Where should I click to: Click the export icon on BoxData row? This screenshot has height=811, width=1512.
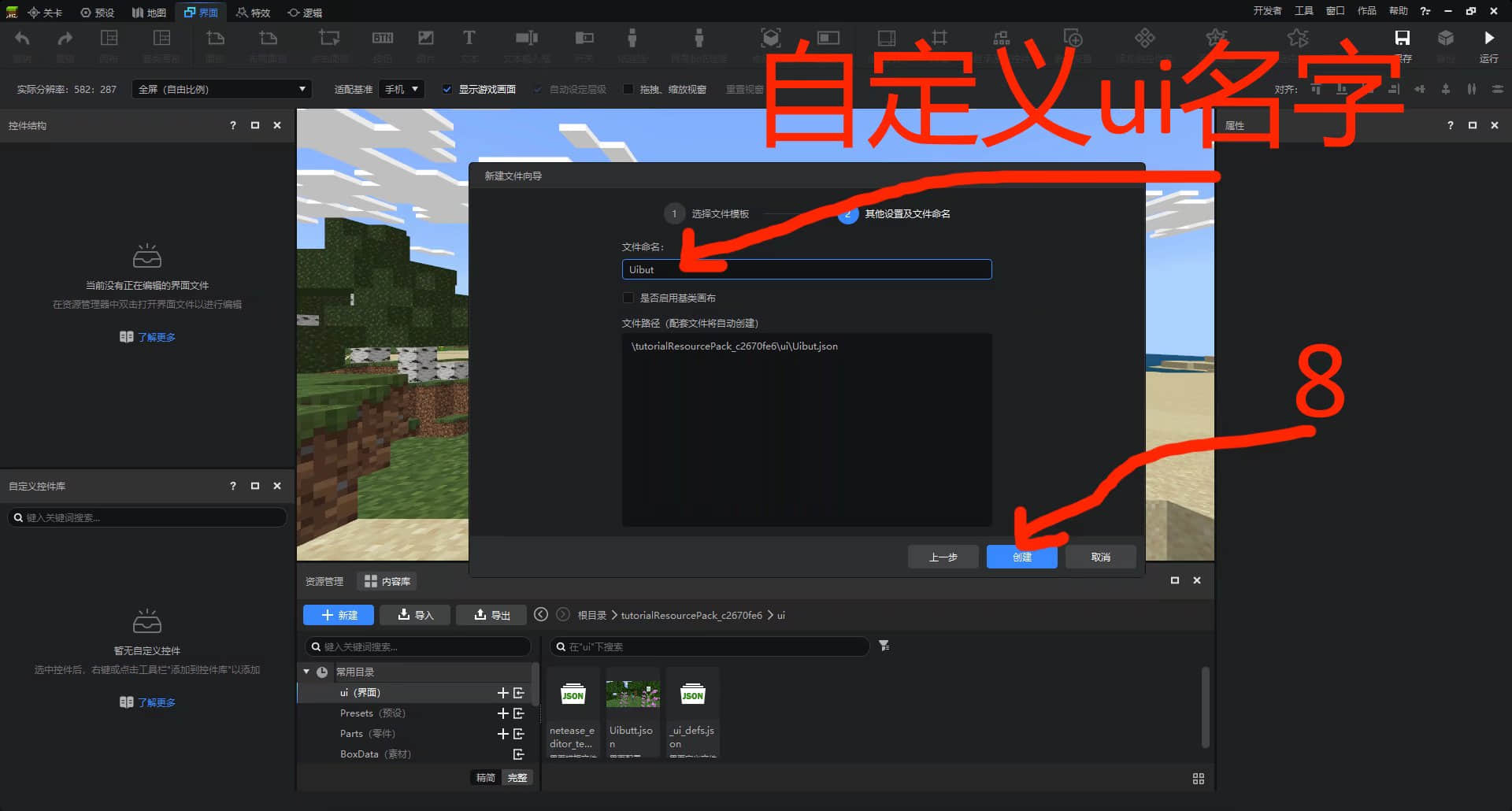(519, 754)
